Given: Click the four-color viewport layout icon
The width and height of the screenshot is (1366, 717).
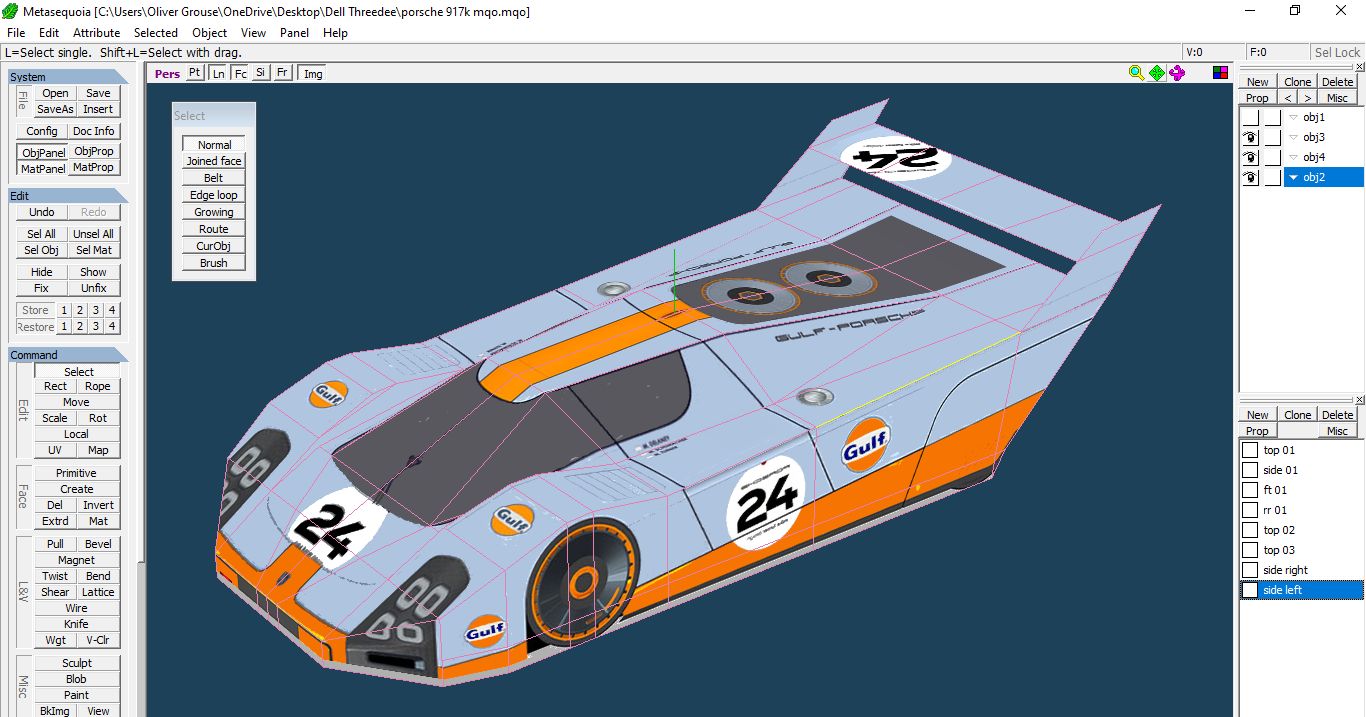Looking at the screenshot, I should (1220, 73).
